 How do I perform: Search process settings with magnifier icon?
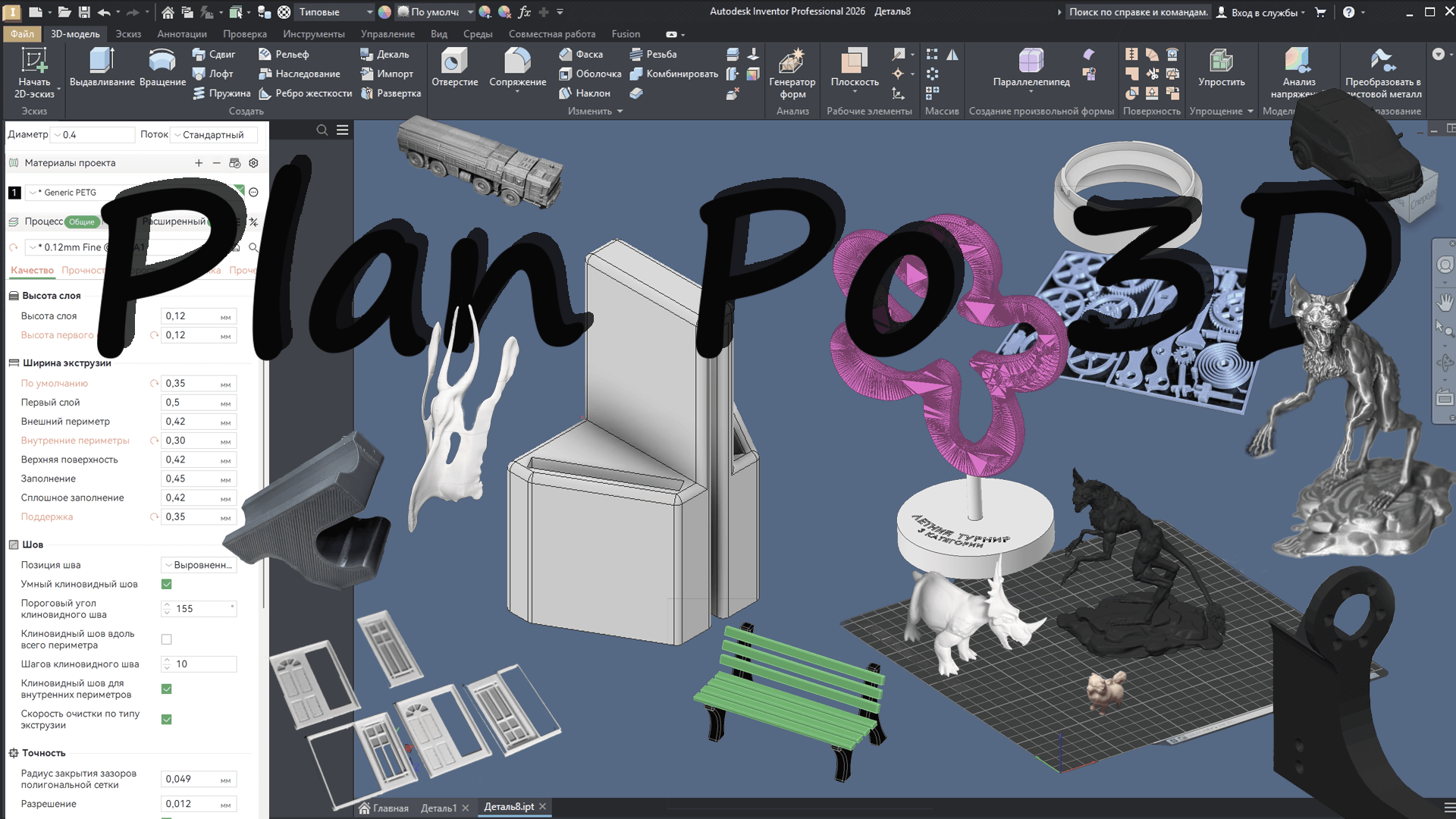253,247
